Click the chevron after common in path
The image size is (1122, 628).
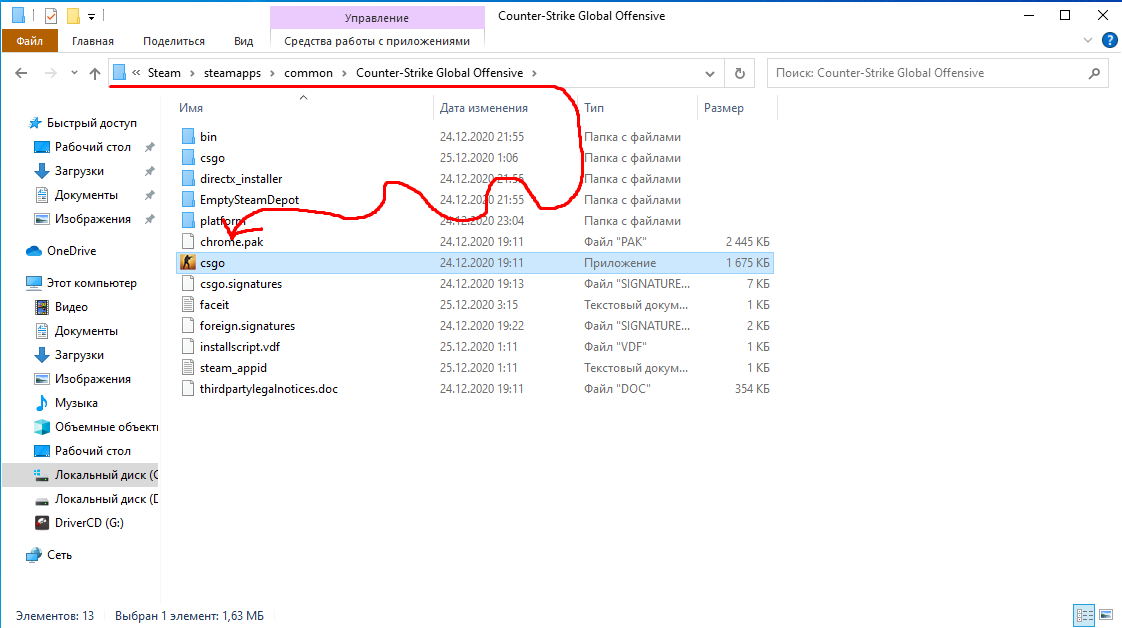[x=344, y=73]
